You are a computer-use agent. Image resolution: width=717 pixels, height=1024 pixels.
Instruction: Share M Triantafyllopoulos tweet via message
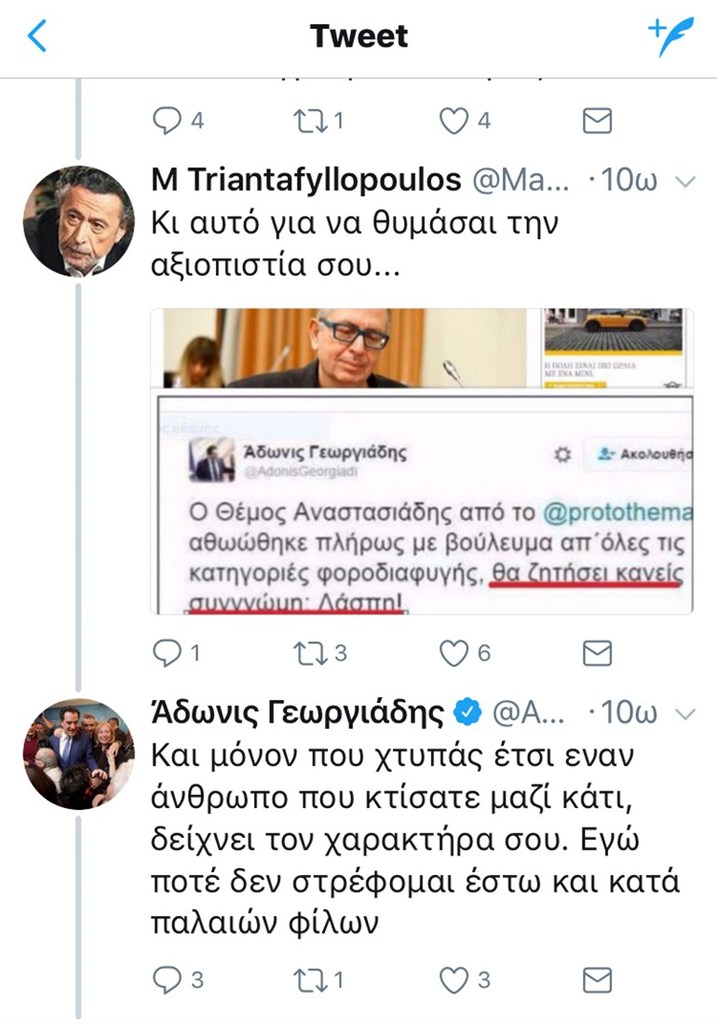point(597,653)
